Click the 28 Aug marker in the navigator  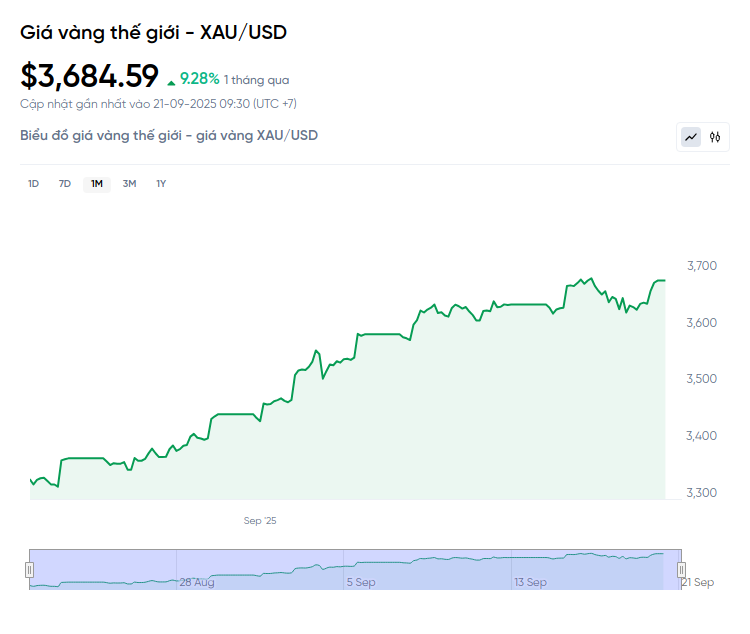[197, 582]
